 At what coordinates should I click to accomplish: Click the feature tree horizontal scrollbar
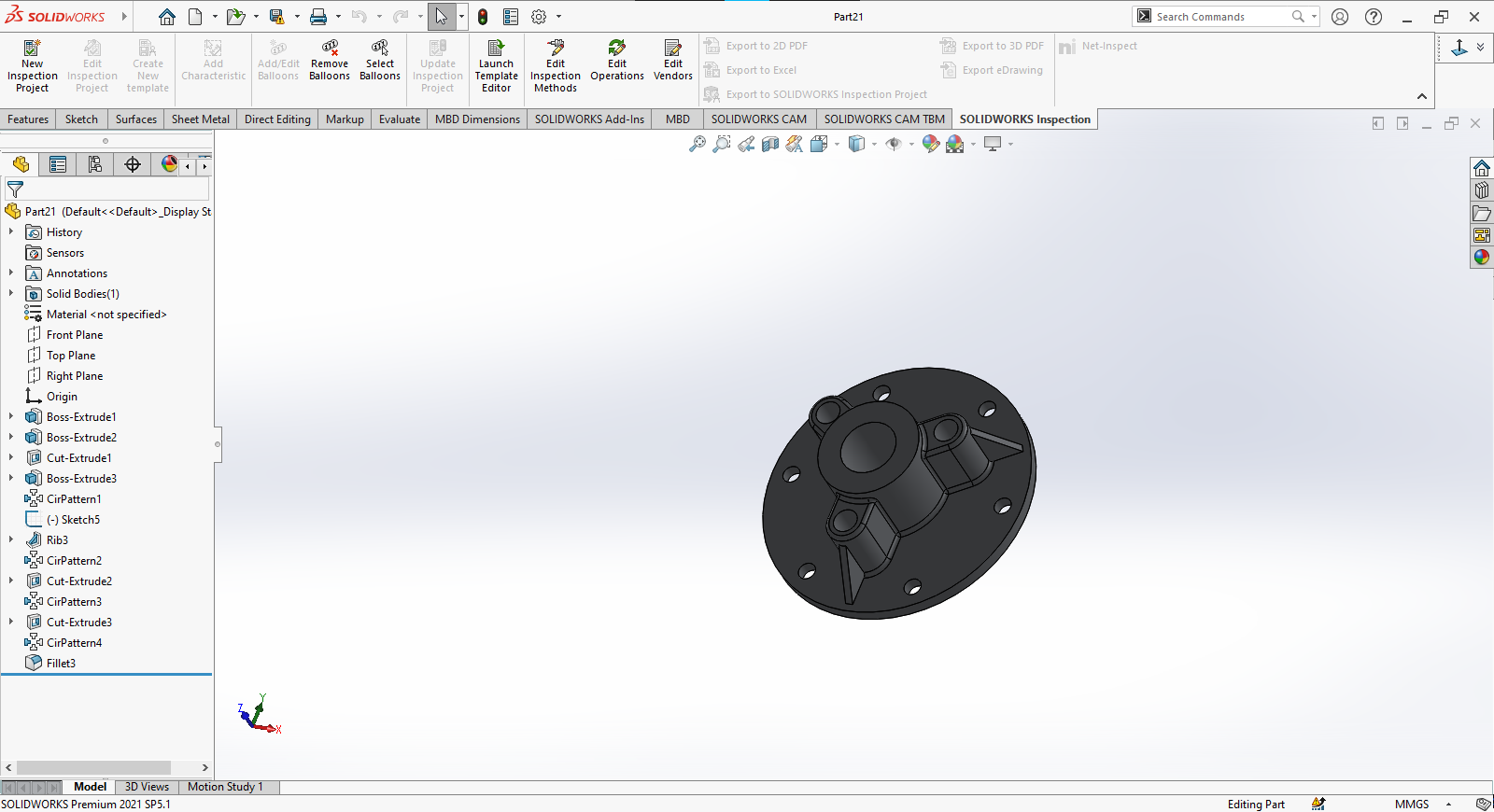click(x=93, y=767)
